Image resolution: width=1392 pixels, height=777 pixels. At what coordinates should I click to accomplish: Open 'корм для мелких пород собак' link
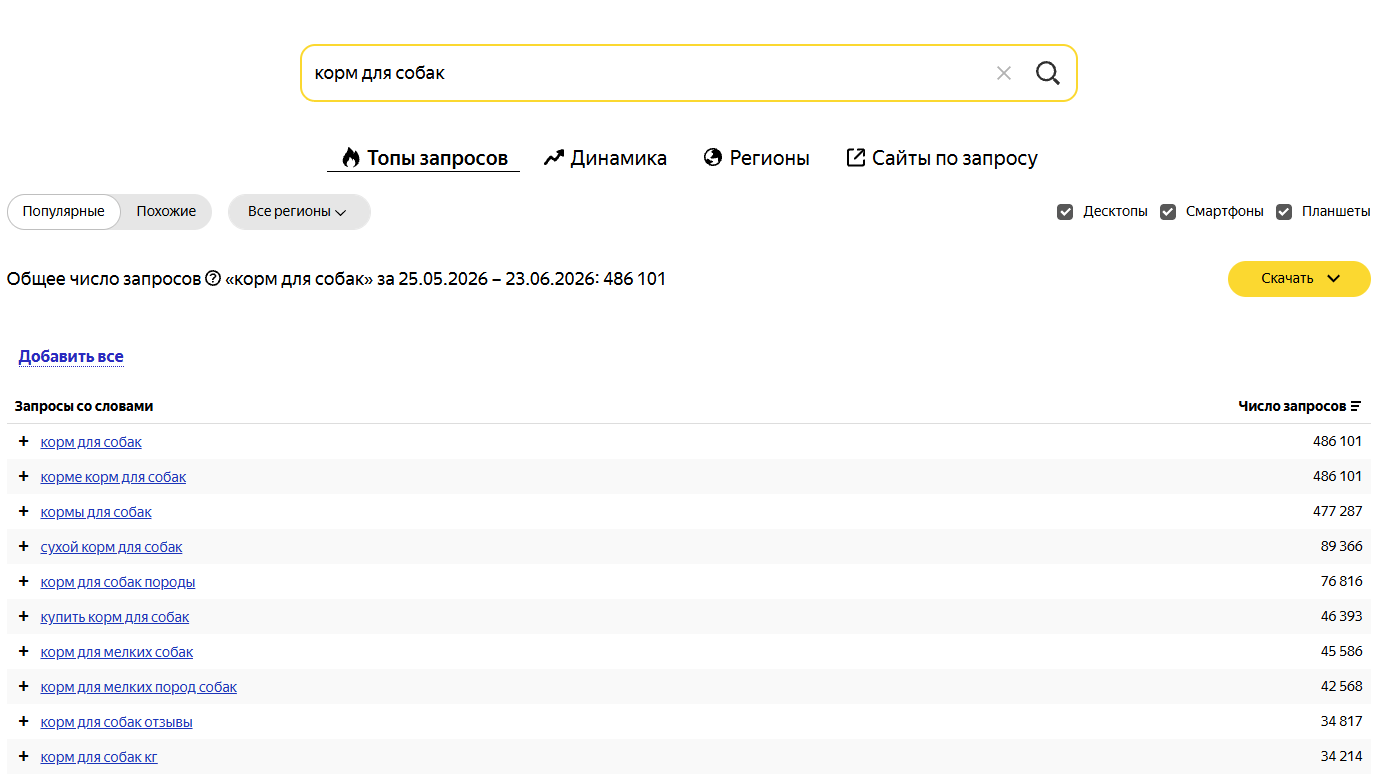(x=139, y=687)
